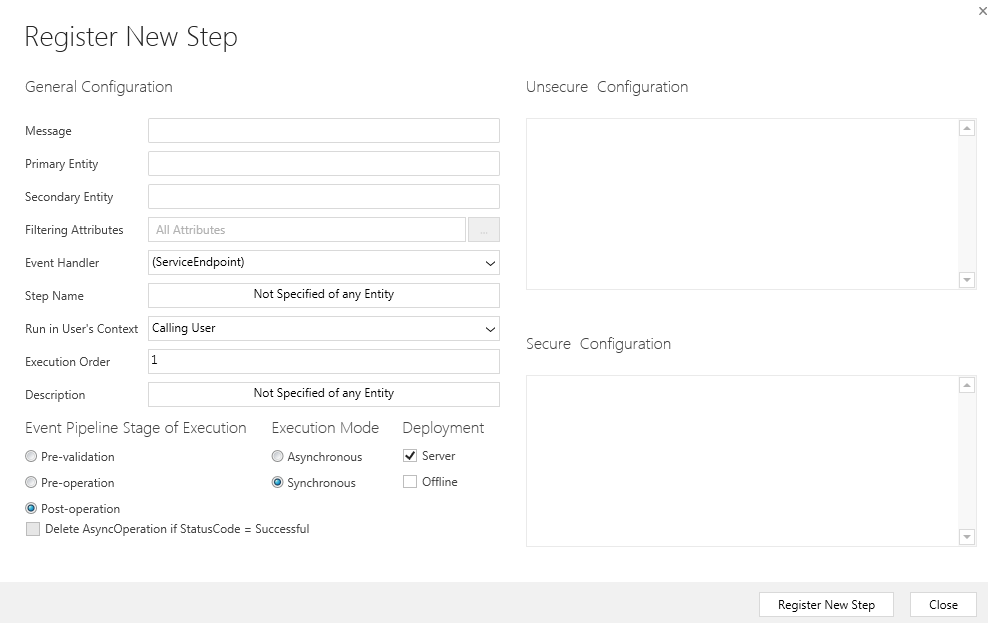Expand the Event Handler dropdown
This screenshot has height=623, width=988.
click(x=323, y=263)
